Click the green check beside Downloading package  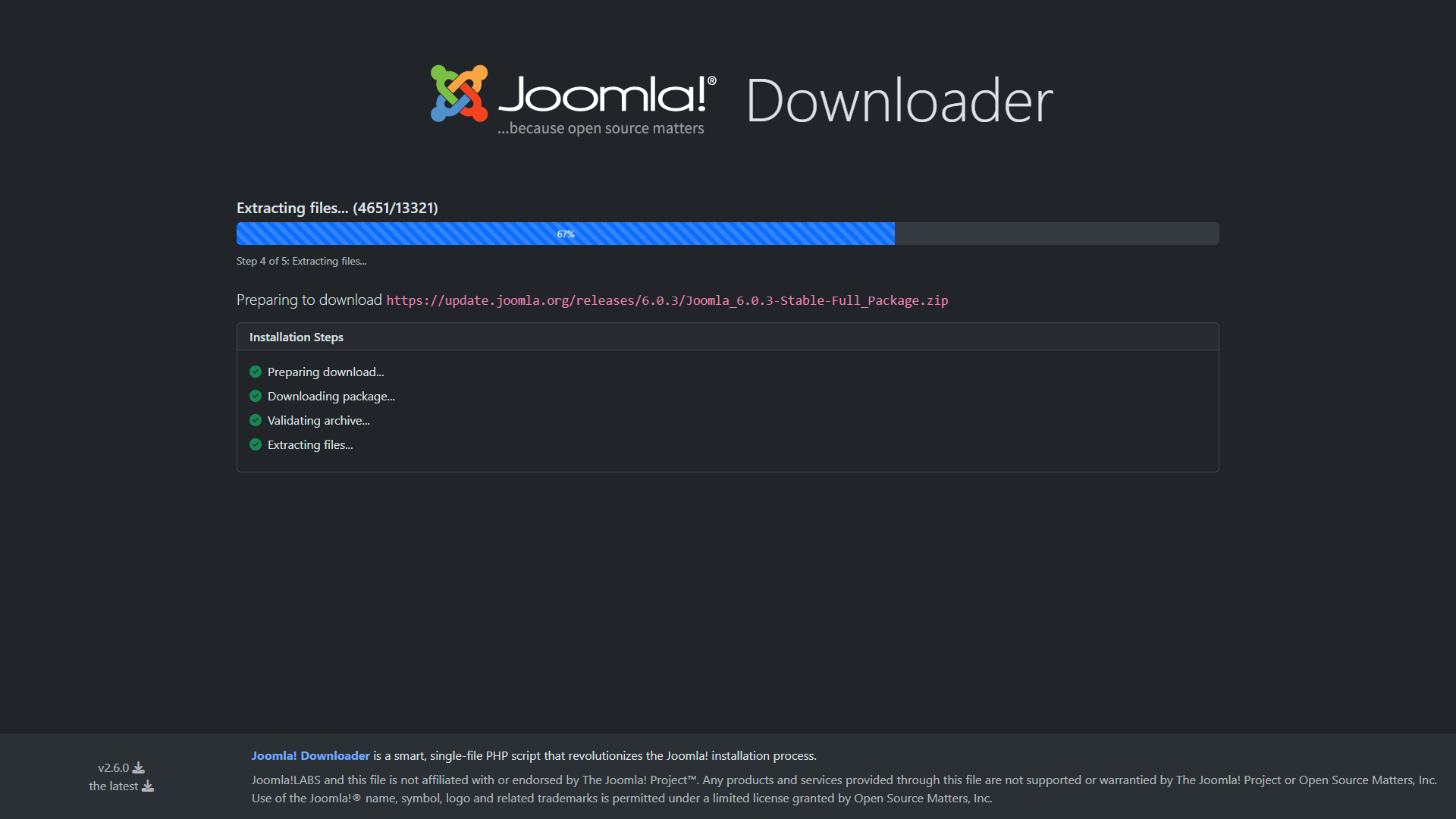click(x=256, y=396)
